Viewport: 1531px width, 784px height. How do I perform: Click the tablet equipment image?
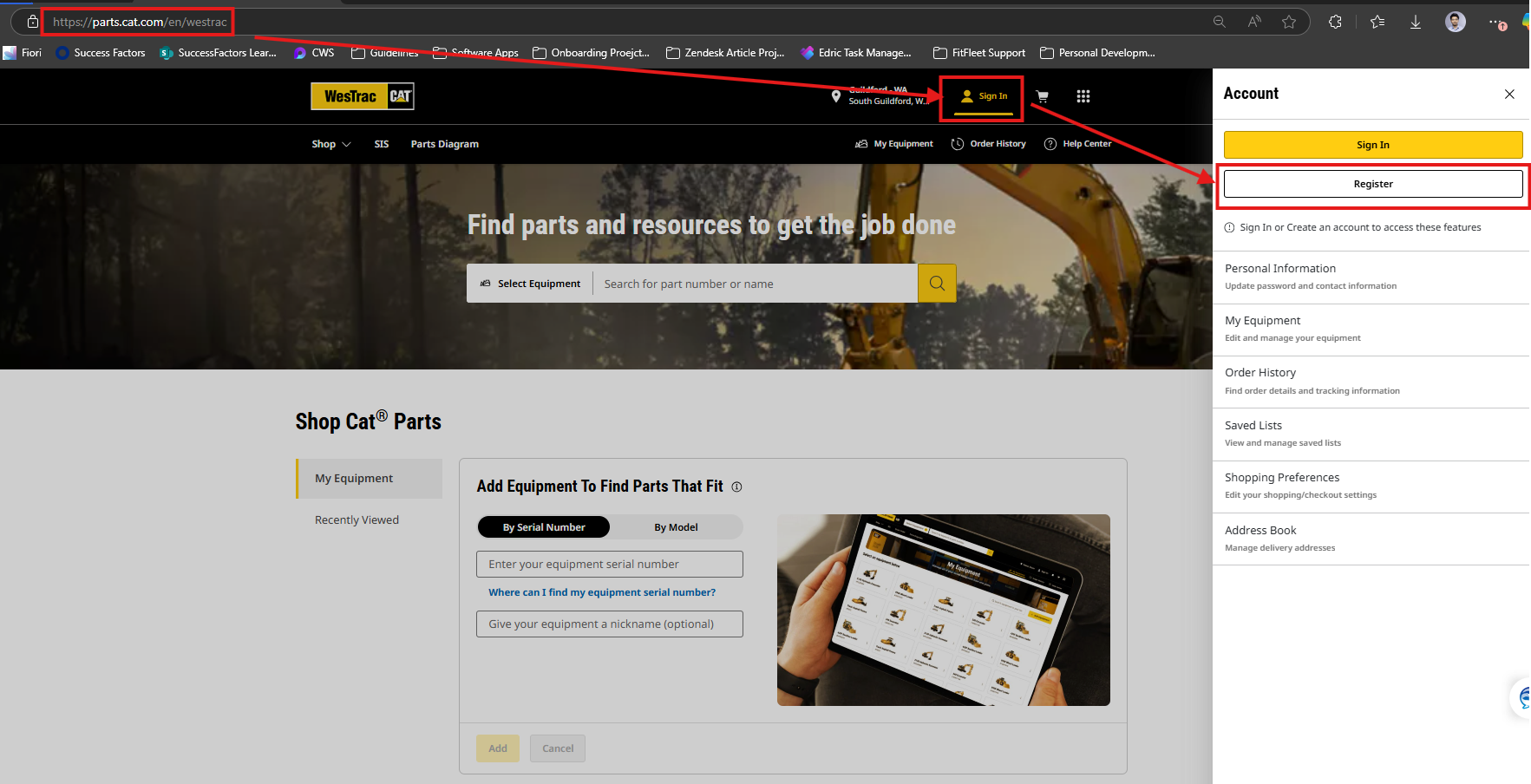pyautogui.click(x=944, y=610)
